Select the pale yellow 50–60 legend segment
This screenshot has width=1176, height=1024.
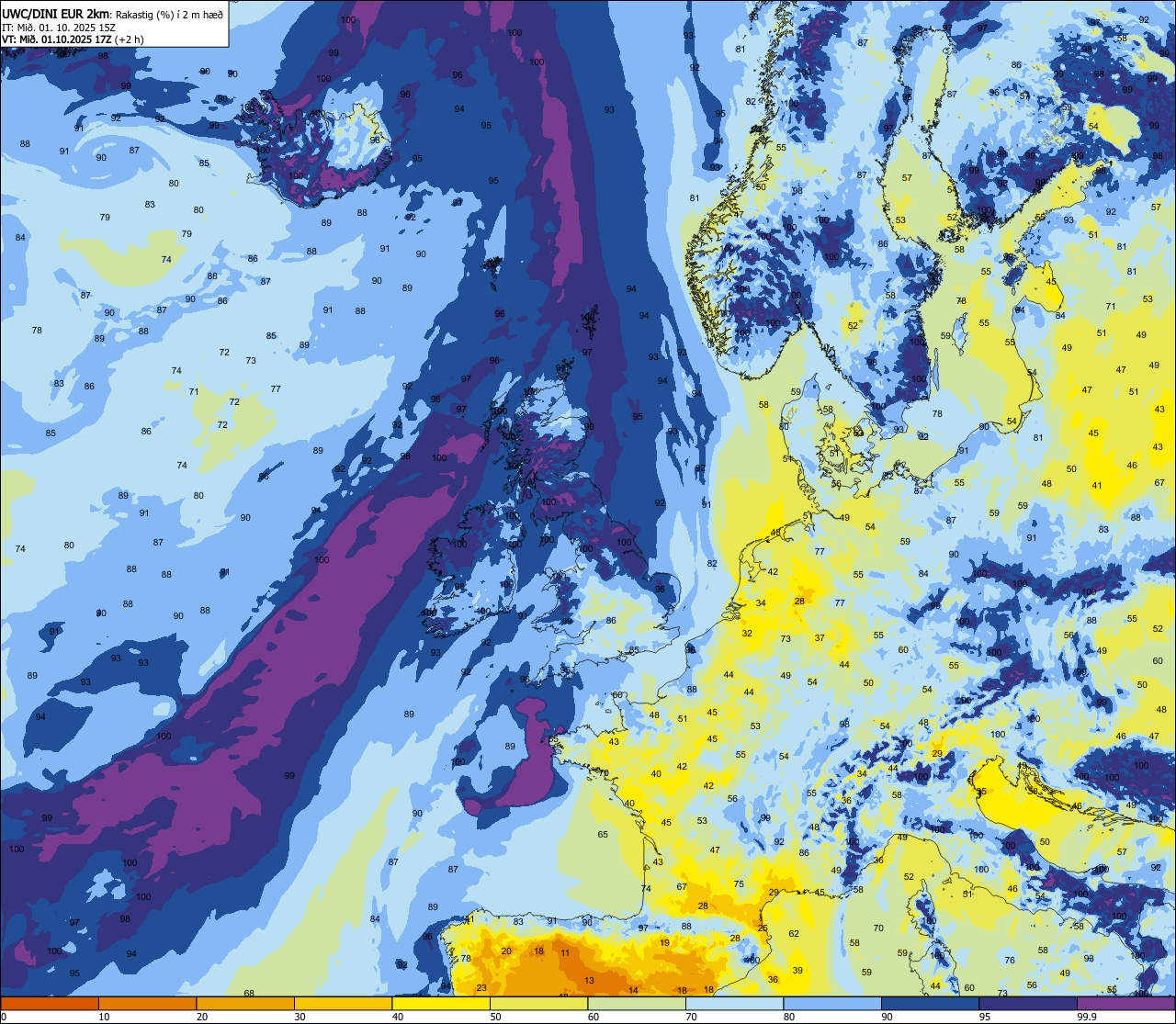[538, 1003]
